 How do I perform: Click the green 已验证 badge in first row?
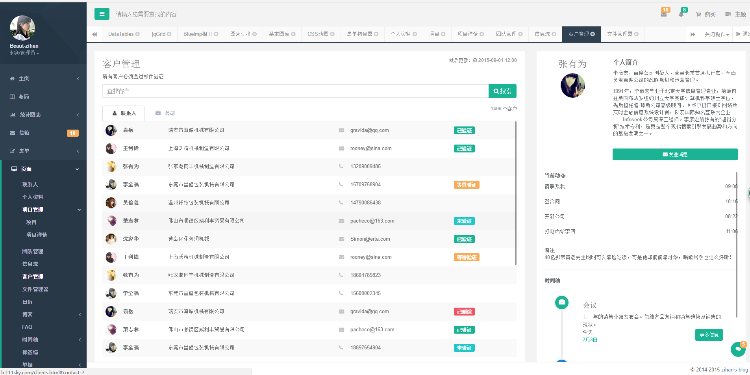464,130
